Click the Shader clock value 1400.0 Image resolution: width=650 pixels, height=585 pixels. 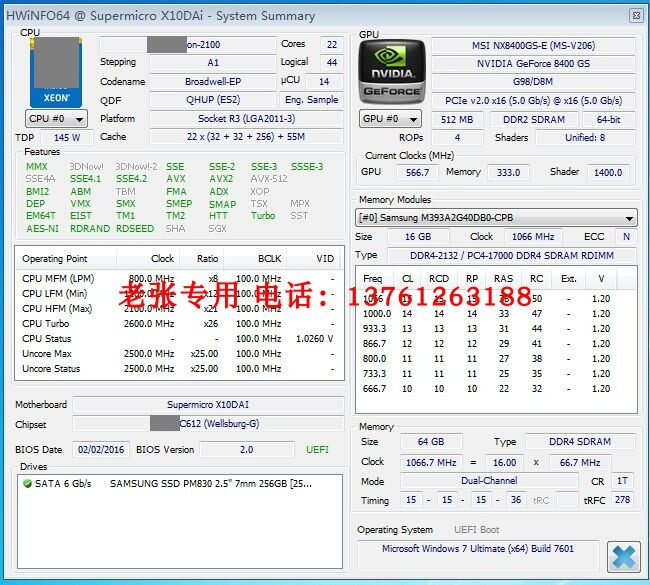pos(608,172)
